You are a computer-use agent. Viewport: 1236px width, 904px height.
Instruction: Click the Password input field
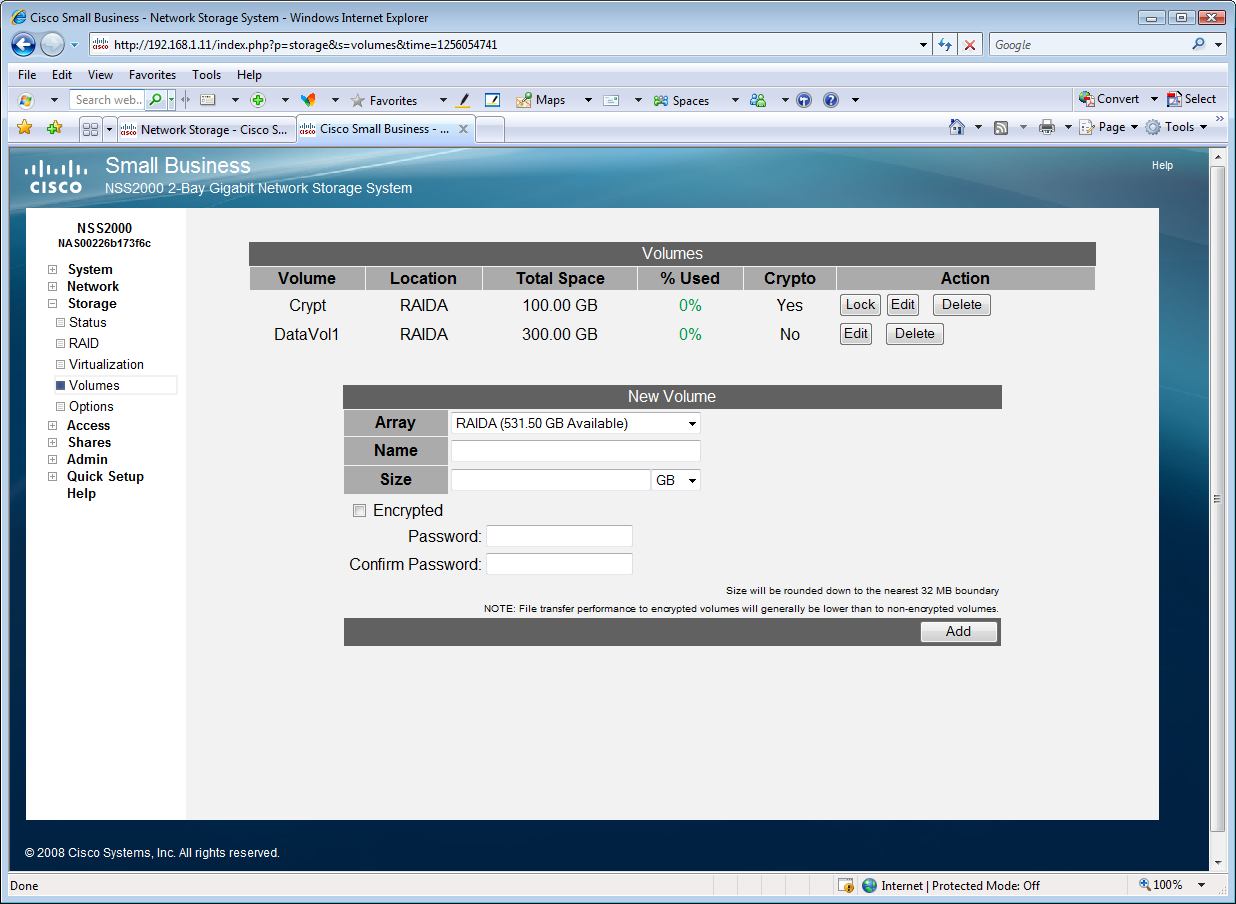click(x=559, y=536)
